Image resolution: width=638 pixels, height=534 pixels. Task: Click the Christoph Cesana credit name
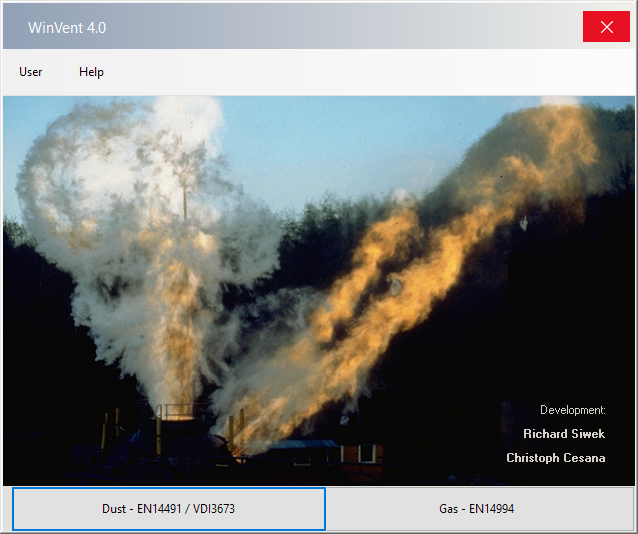[x=555, y=458]
